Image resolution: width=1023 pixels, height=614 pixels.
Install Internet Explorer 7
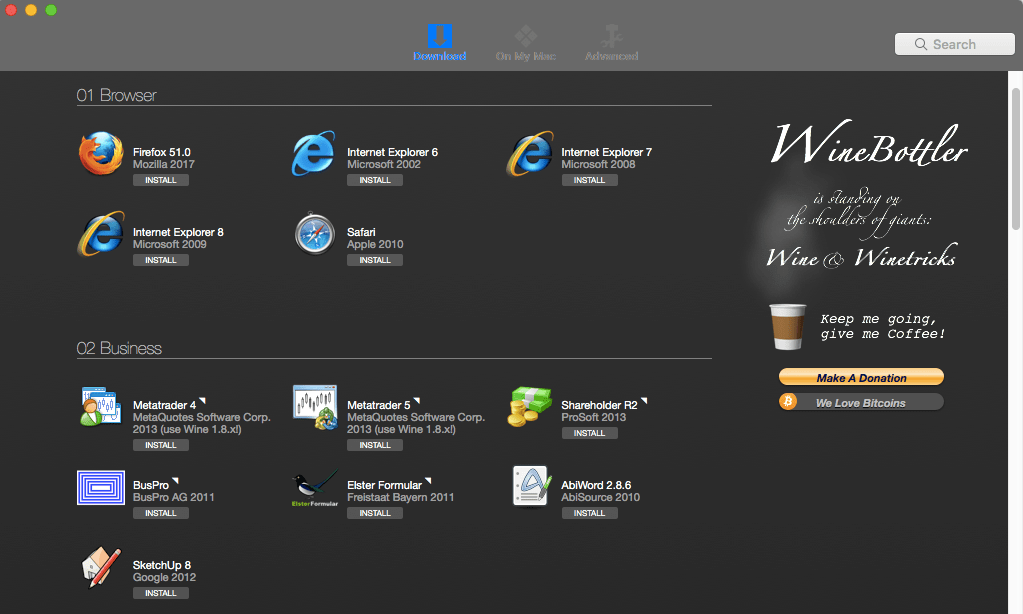[x=589, y=180]
